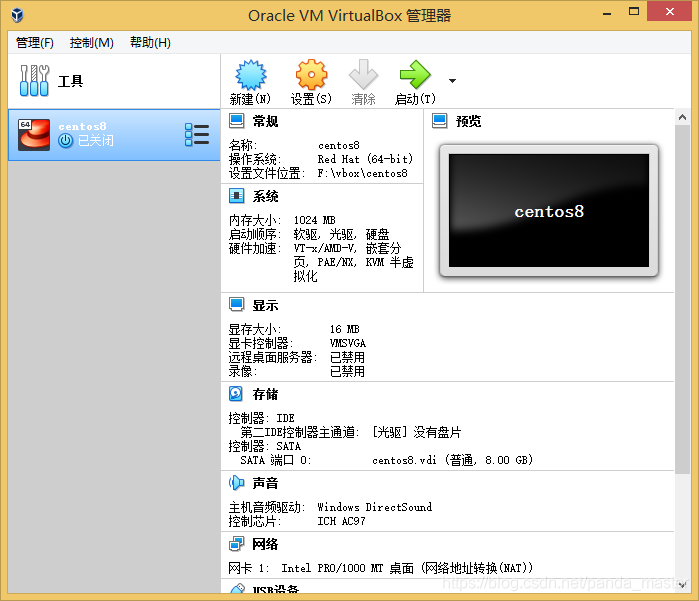699x601 pixels.
Task: Open the 存储 section header
Action: point(265,394)
